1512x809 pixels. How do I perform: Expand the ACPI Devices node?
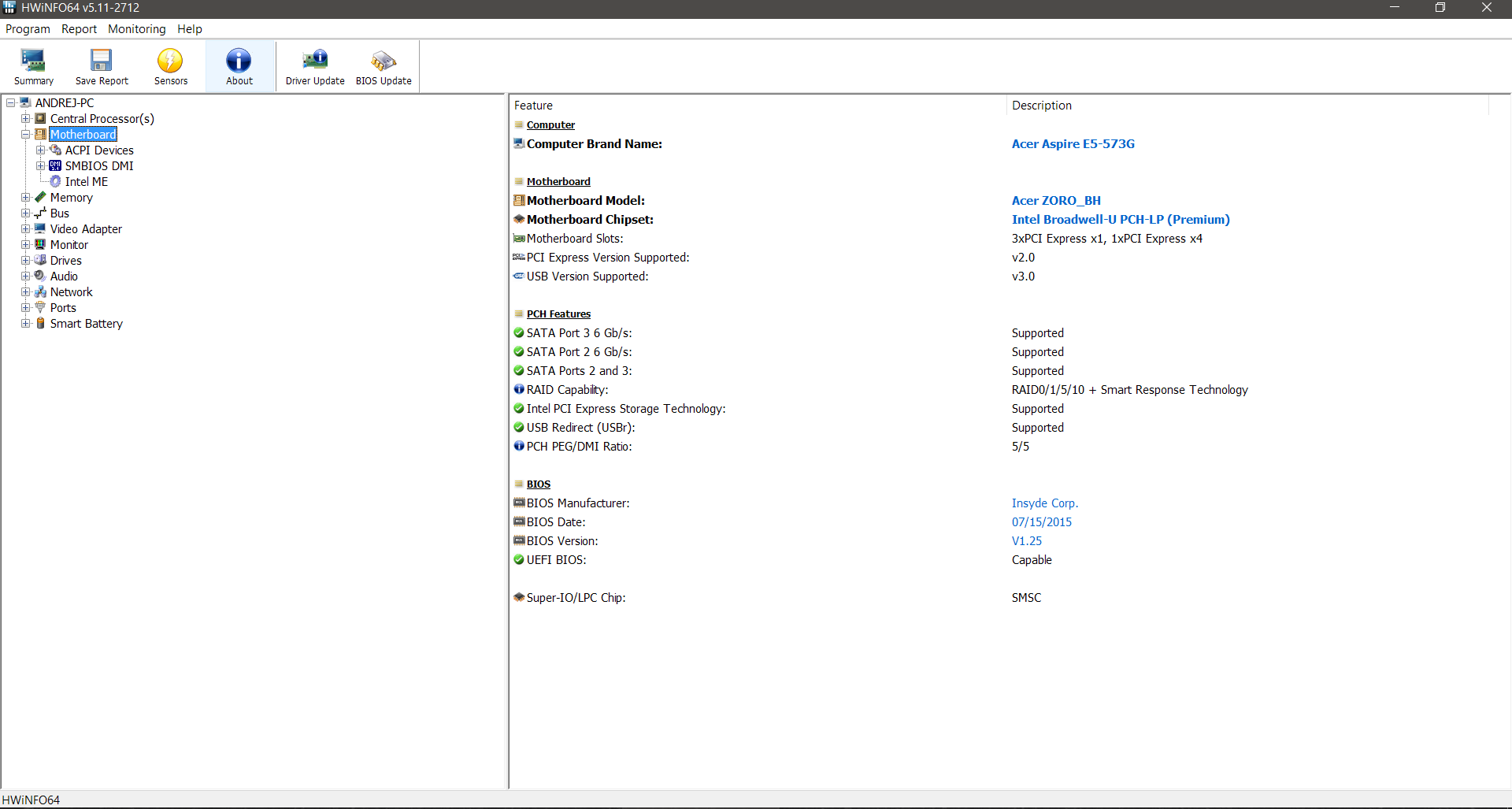(x=40, y=150)
